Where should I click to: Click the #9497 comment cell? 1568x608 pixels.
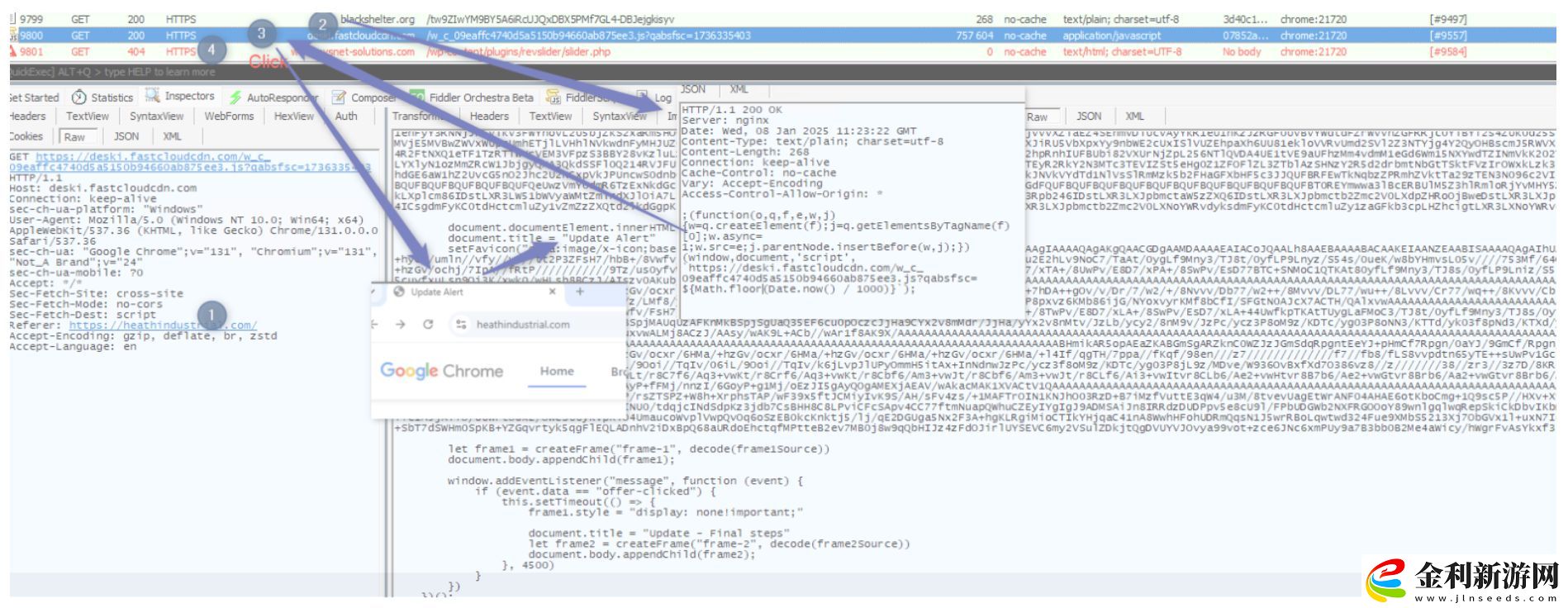click(x=1447, y=19)
